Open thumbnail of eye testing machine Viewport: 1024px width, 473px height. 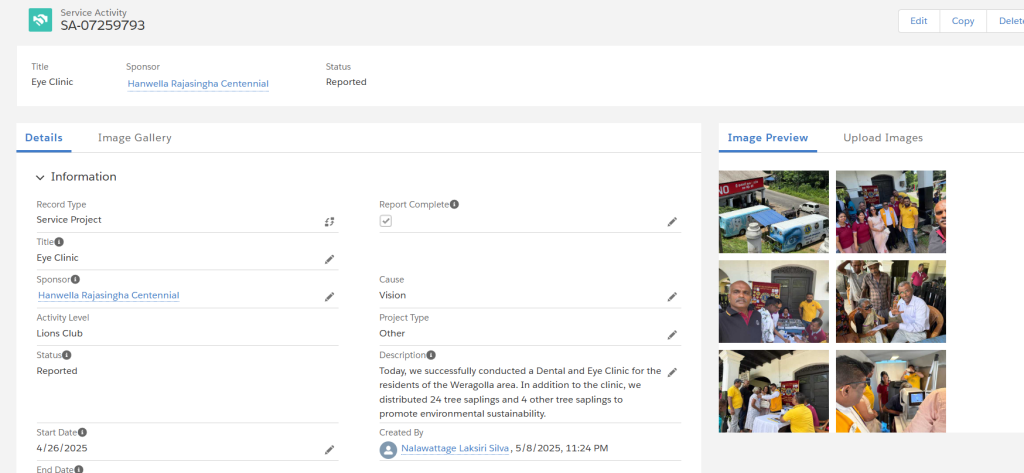tap(891, 391)
